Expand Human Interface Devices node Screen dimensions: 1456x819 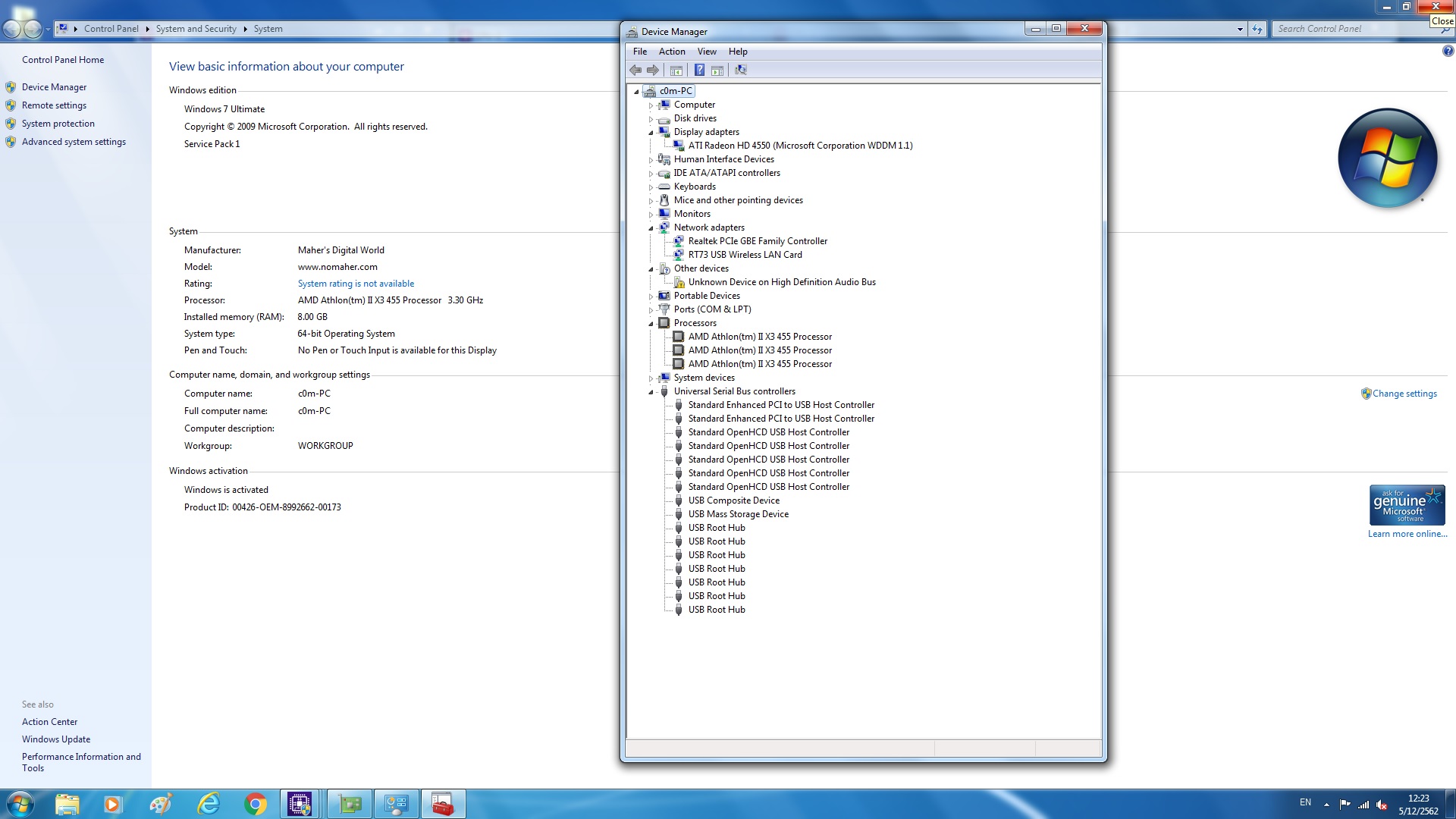click(x=651, y=160)
